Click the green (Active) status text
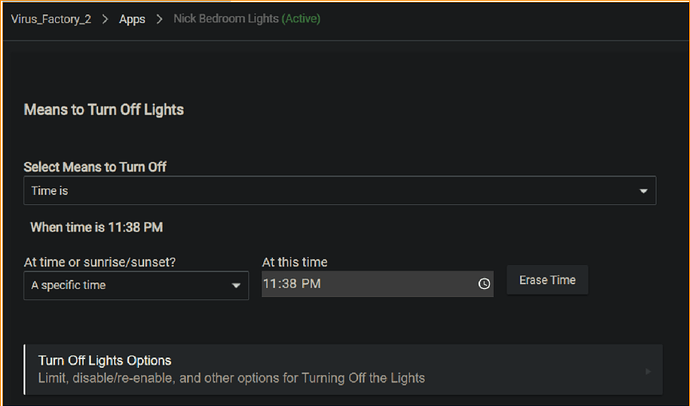The image size is (690, 406). point(299,19)
